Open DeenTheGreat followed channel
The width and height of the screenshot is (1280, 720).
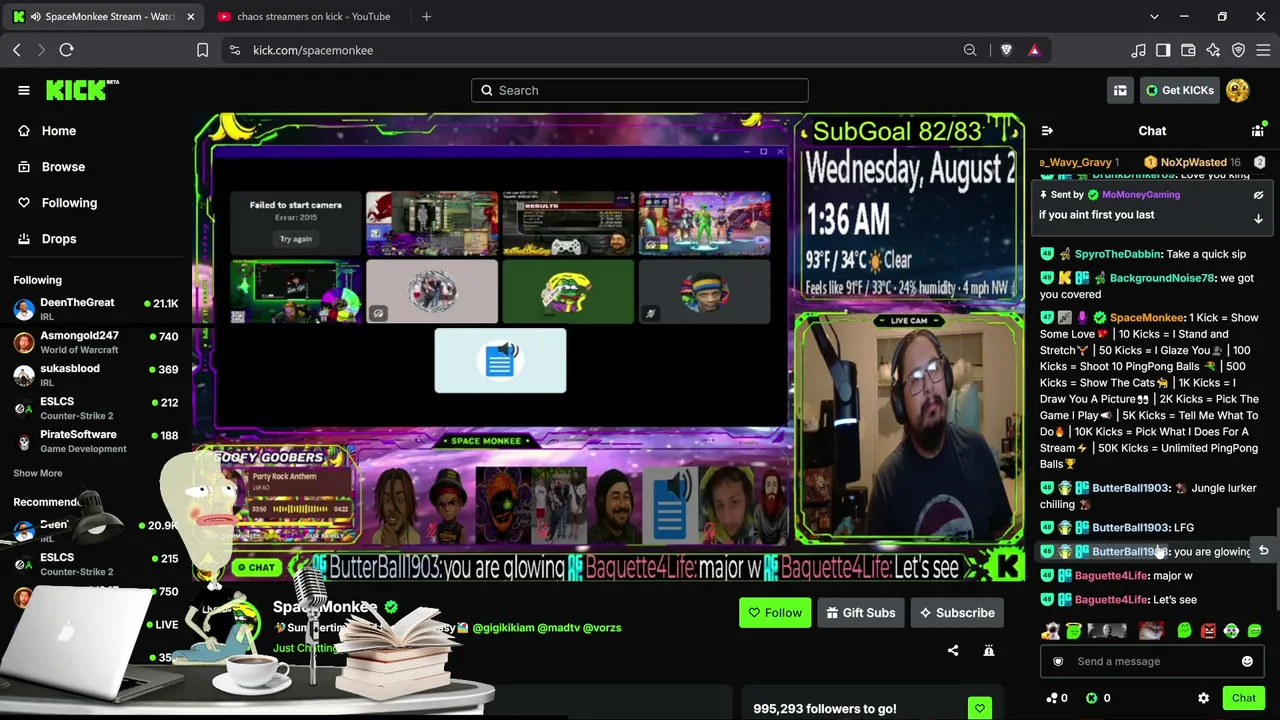click(96, 309)
